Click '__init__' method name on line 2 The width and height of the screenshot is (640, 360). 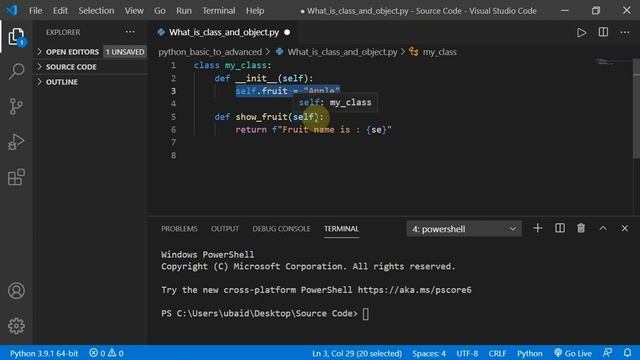coord(256,78)
